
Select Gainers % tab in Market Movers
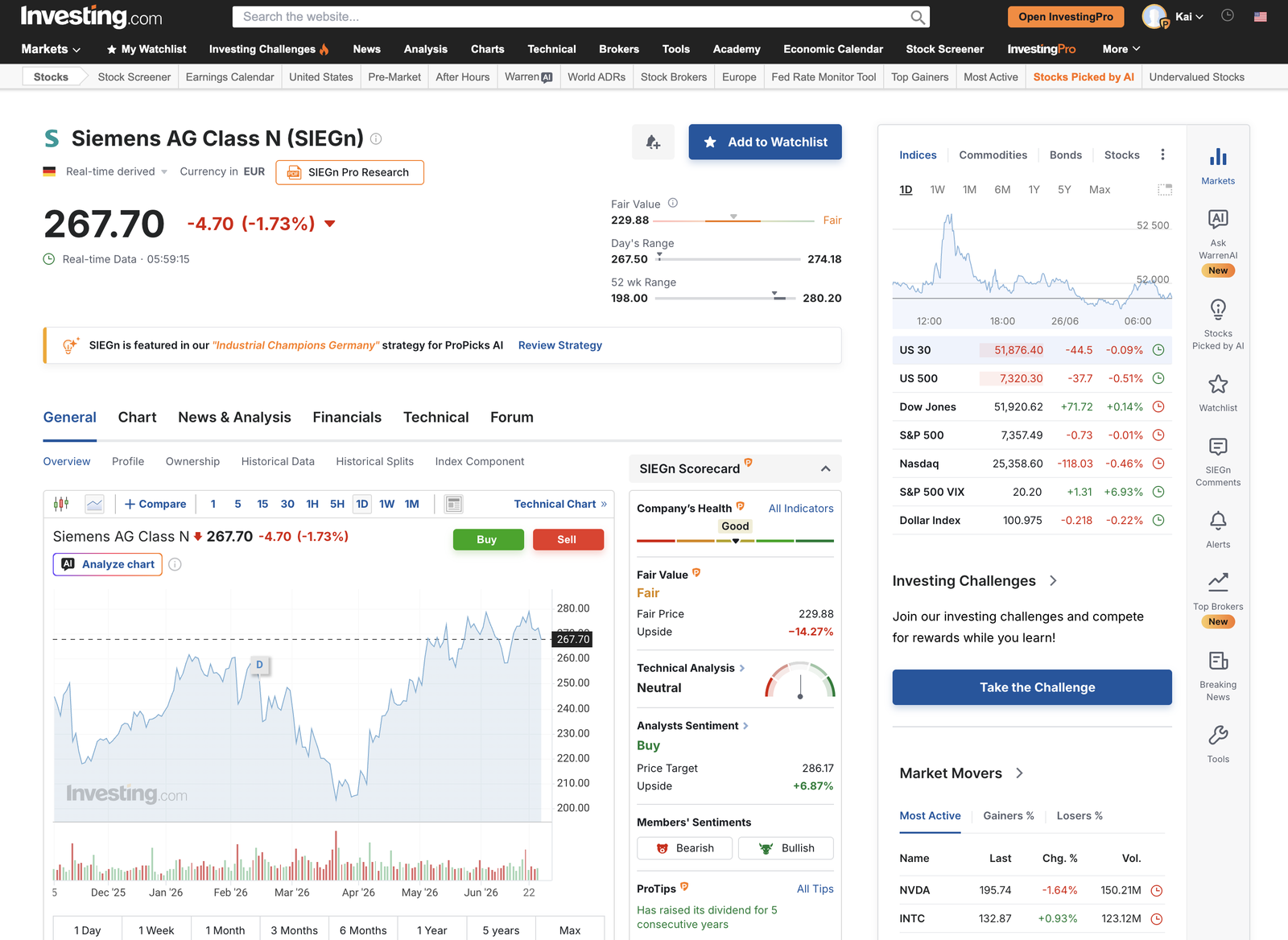coord(1008,816)
